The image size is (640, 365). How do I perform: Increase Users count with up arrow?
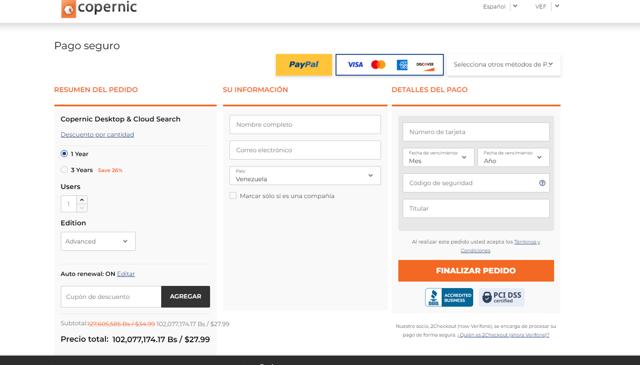point(82,200)
